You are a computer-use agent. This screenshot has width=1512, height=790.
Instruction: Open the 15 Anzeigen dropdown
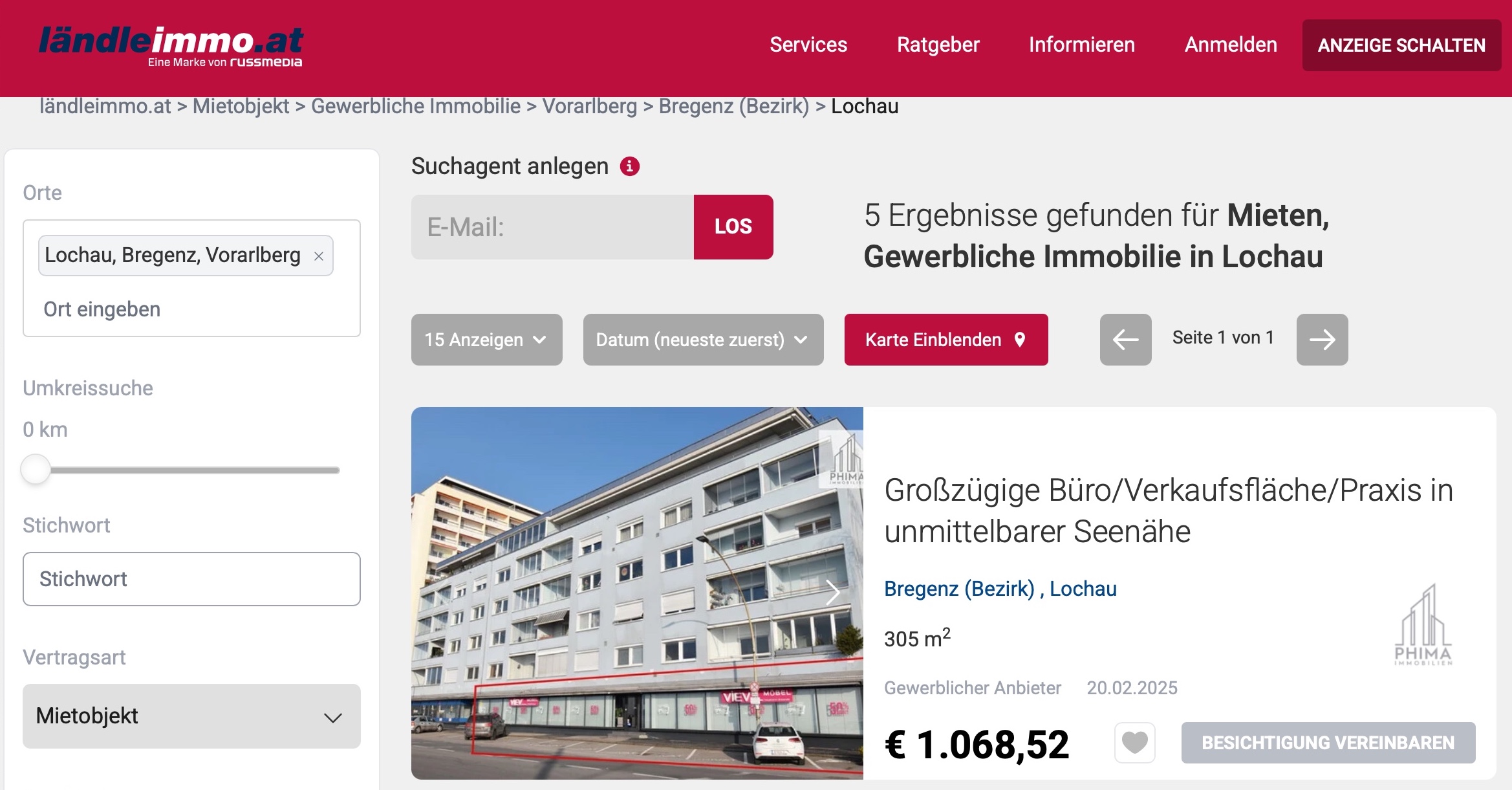(486, 339)
